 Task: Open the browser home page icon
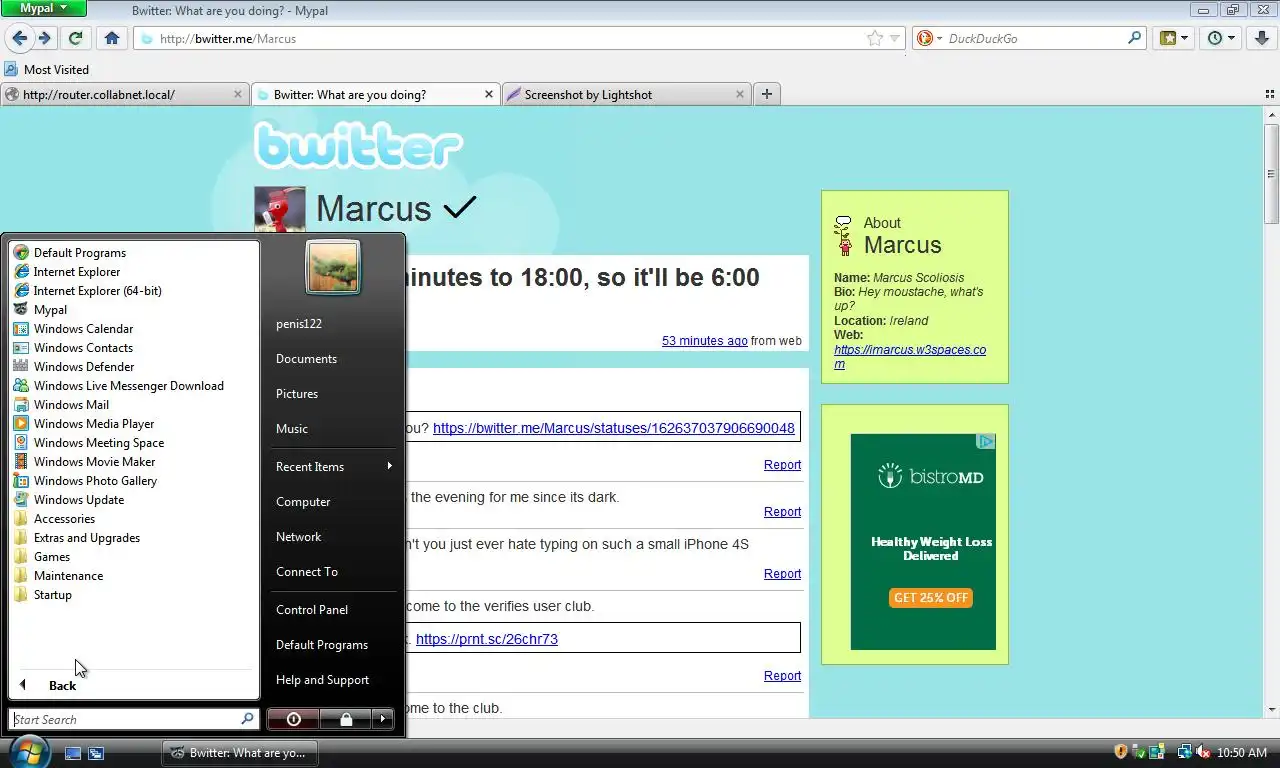tap(112, 38)
